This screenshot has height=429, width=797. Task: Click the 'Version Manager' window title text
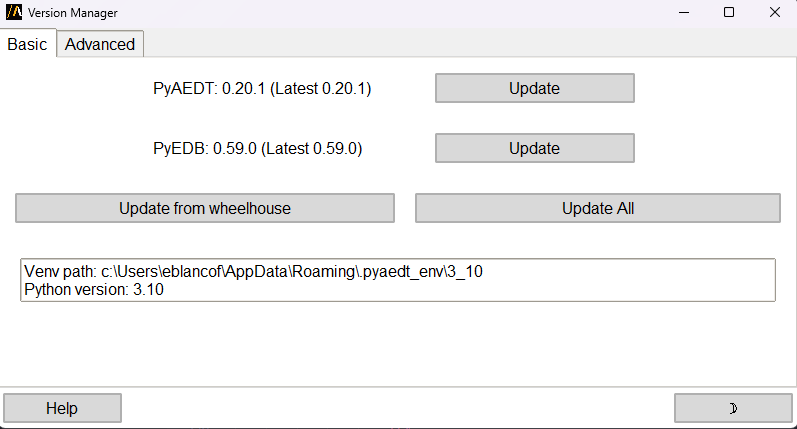(72, 13)
